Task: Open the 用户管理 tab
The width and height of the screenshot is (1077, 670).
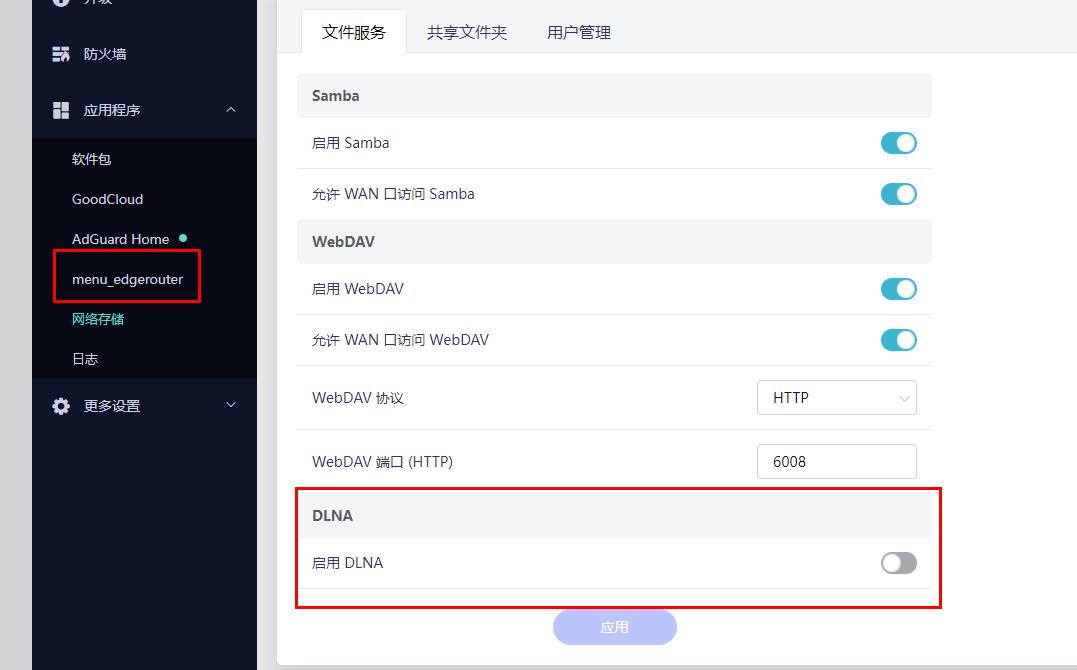Action: [x=578, y=32]
